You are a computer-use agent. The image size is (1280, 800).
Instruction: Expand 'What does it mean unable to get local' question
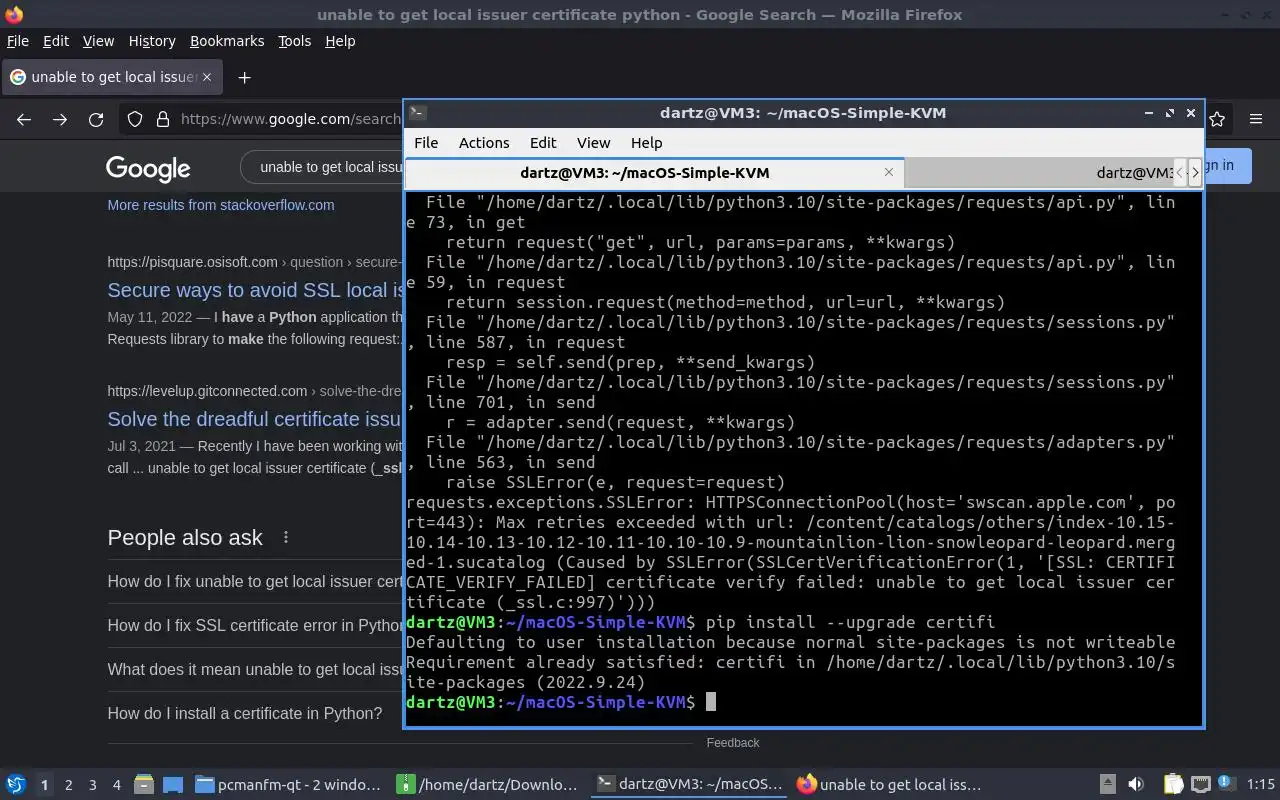click(255, 669)
